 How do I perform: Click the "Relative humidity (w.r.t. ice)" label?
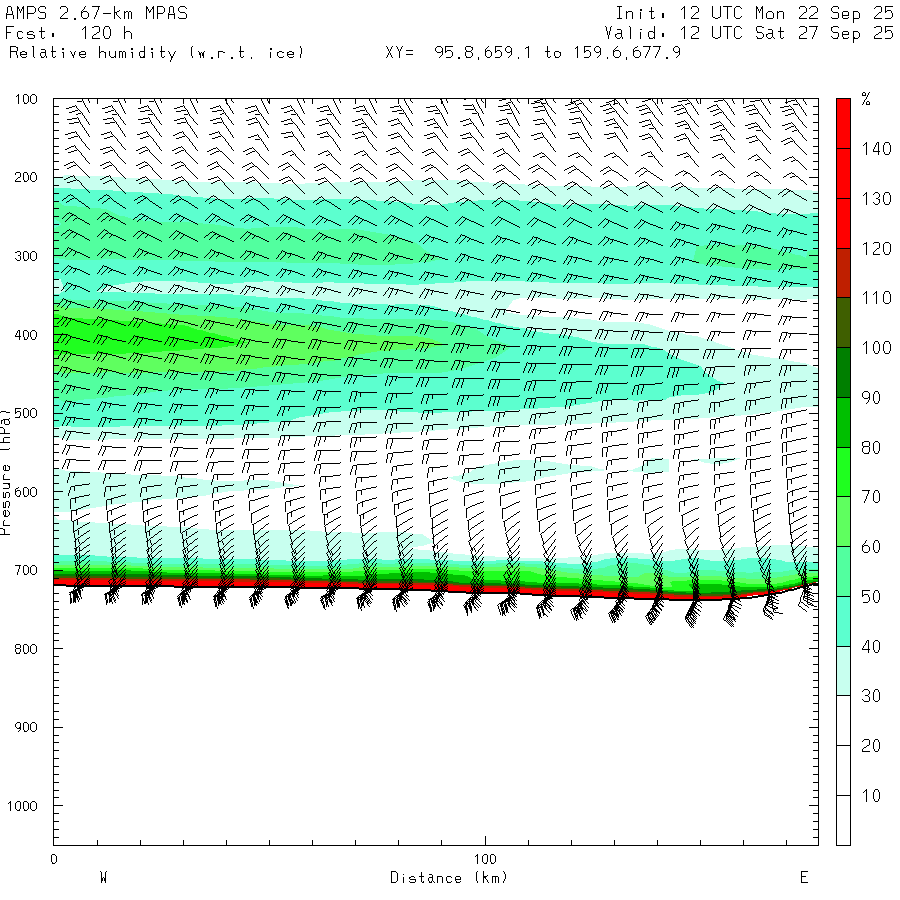[156, 53]
